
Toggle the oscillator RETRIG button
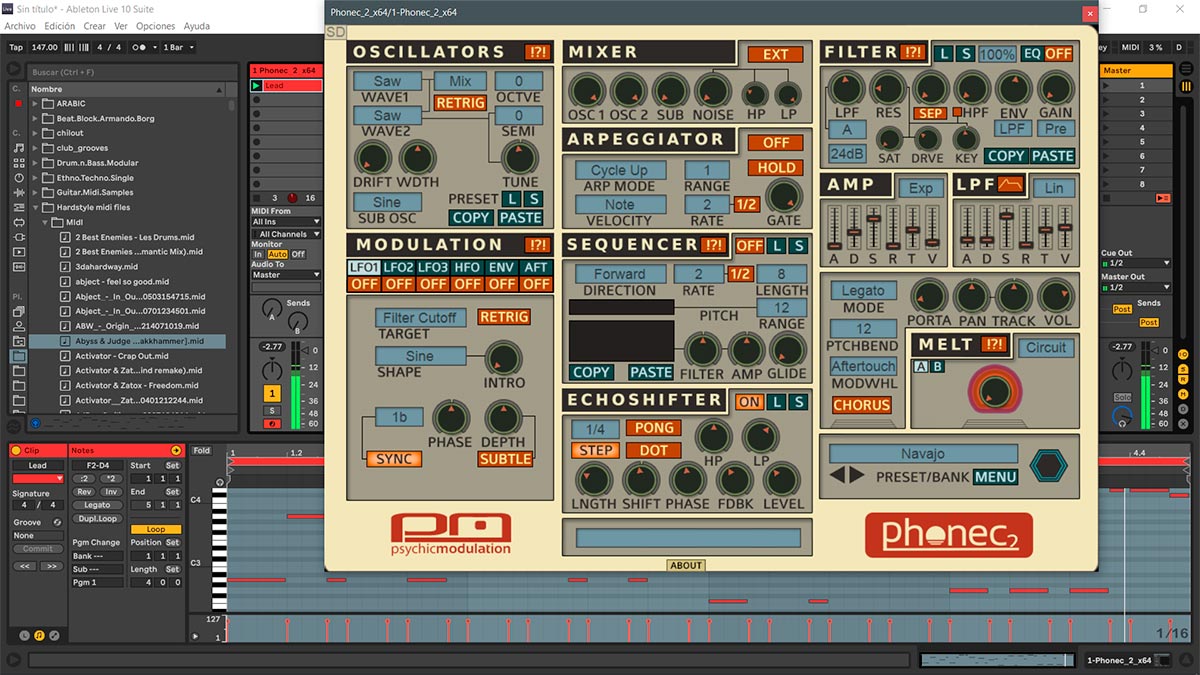click(x=460, y=102)
